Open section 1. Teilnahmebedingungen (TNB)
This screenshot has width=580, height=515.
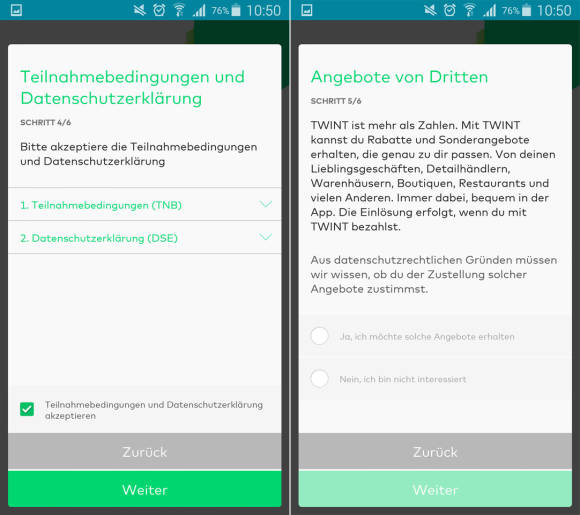coord(145,205)
